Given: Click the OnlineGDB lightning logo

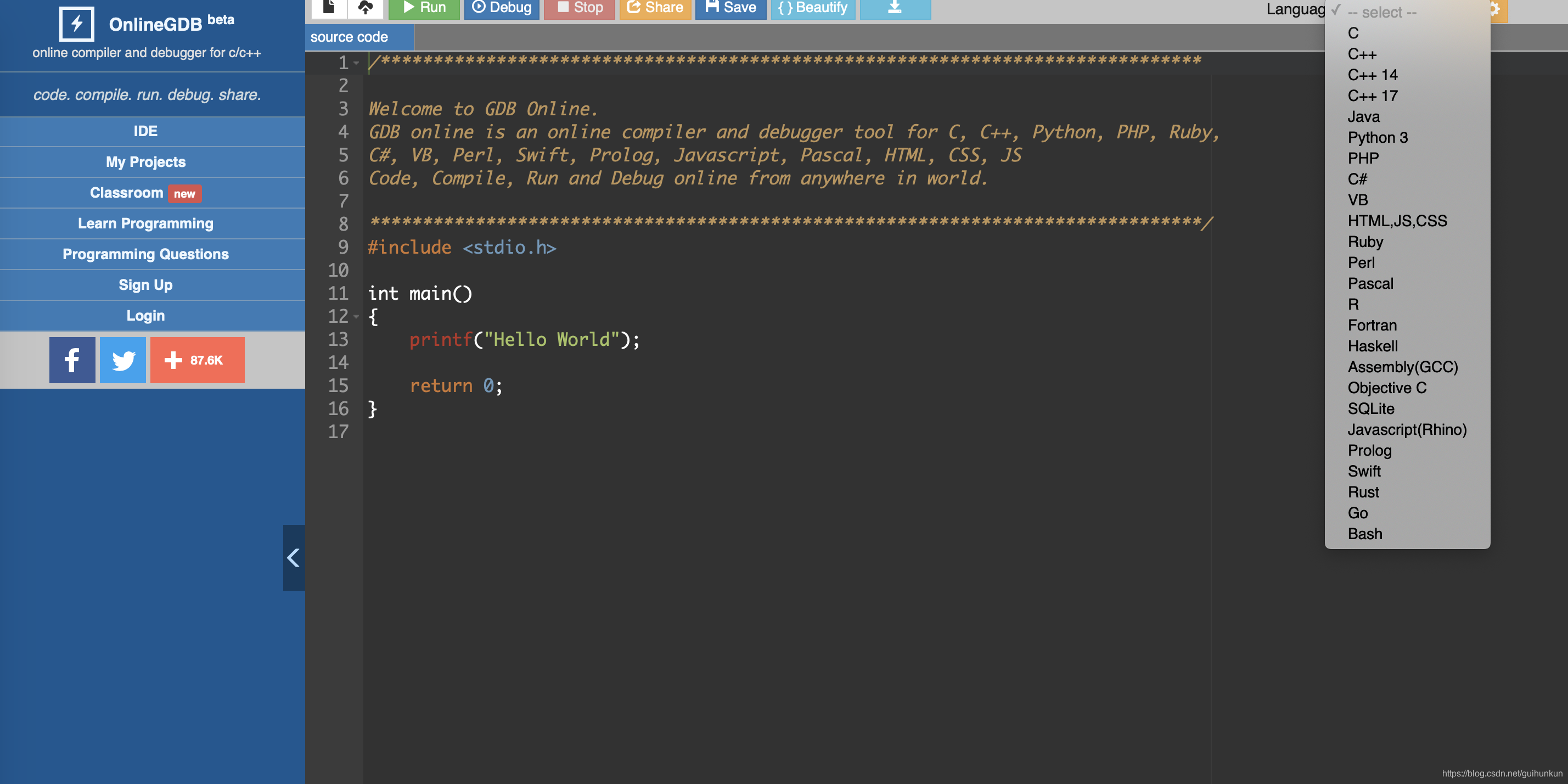Looking at the screenshot, I should click(x=77, y=24).
